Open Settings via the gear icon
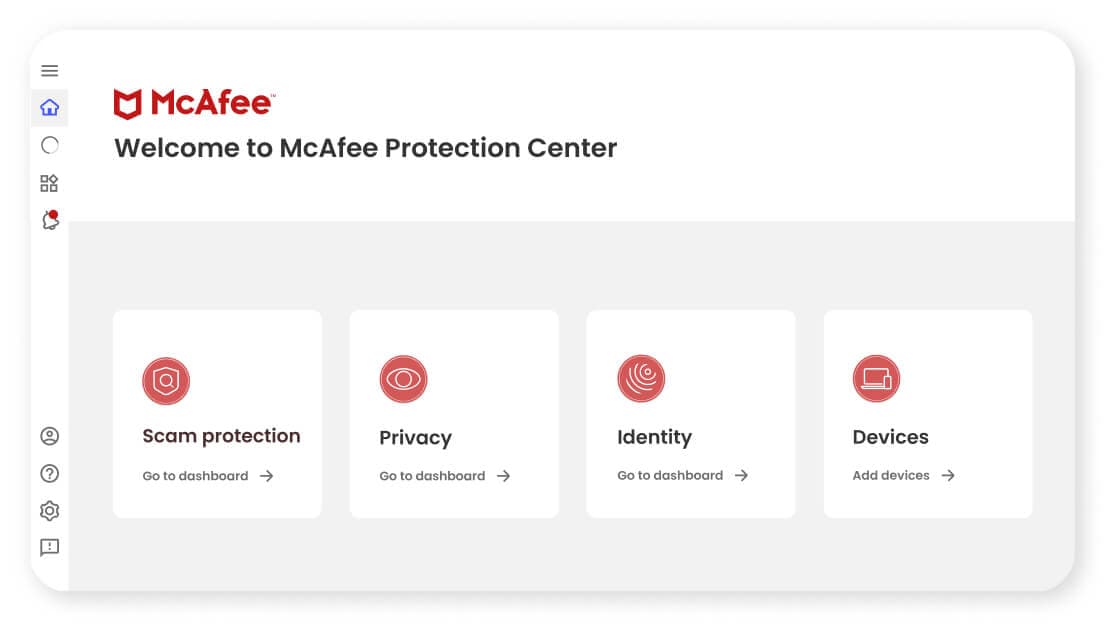The height and width of the screenshot is (626, 1109). click(49, 511)
